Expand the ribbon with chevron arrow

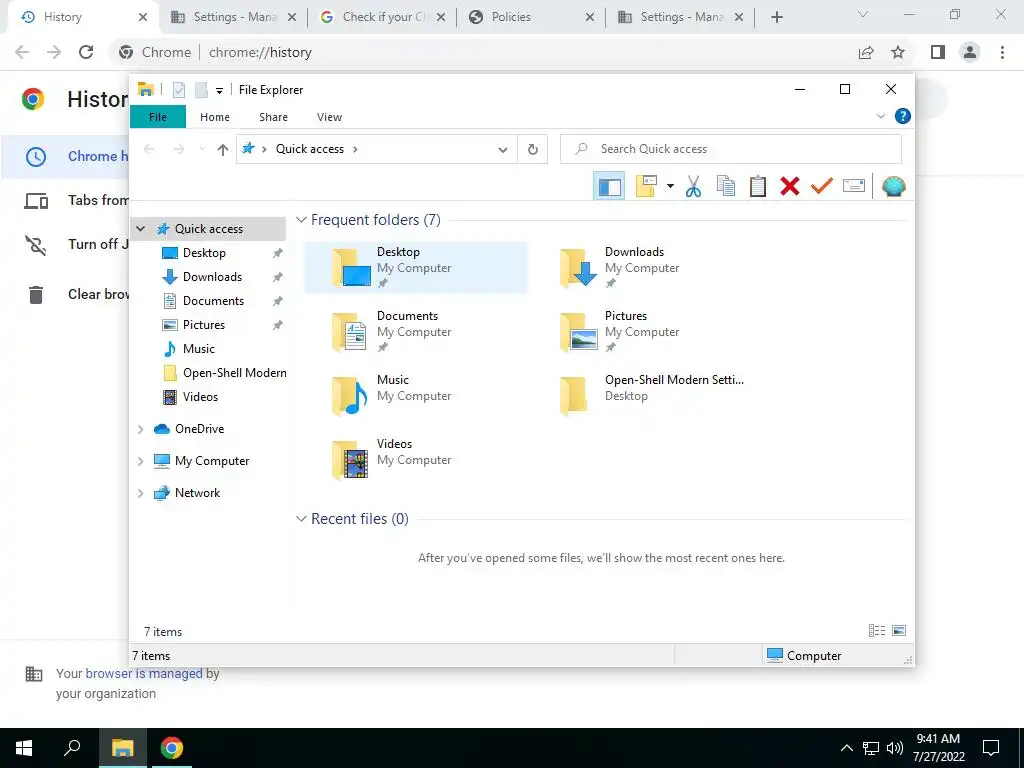click(x=880, y=116)
